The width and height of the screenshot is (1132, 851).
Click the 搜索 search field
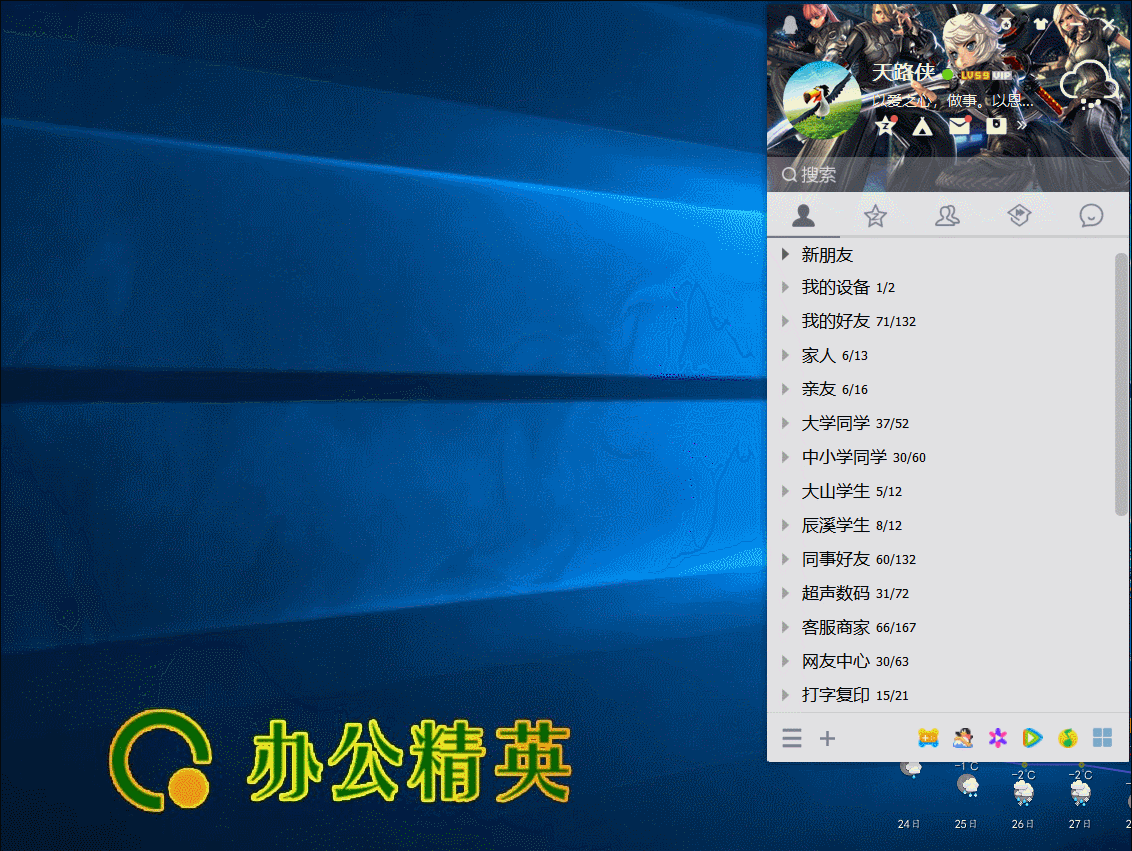pyautogui.click(x=948, y=175)
